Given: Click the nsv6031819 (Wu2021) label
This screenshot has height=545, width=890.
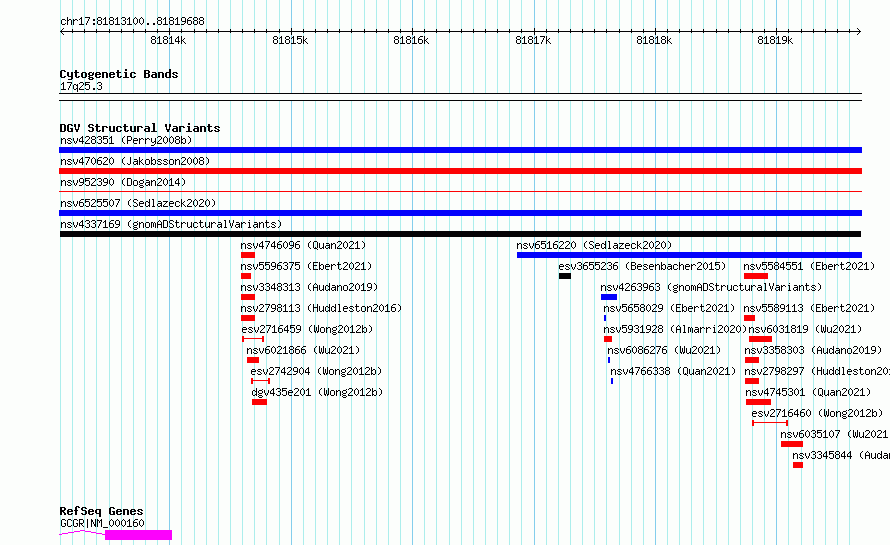Looking at the screenshot, I should pyautogui.click(x=805, y=329).
